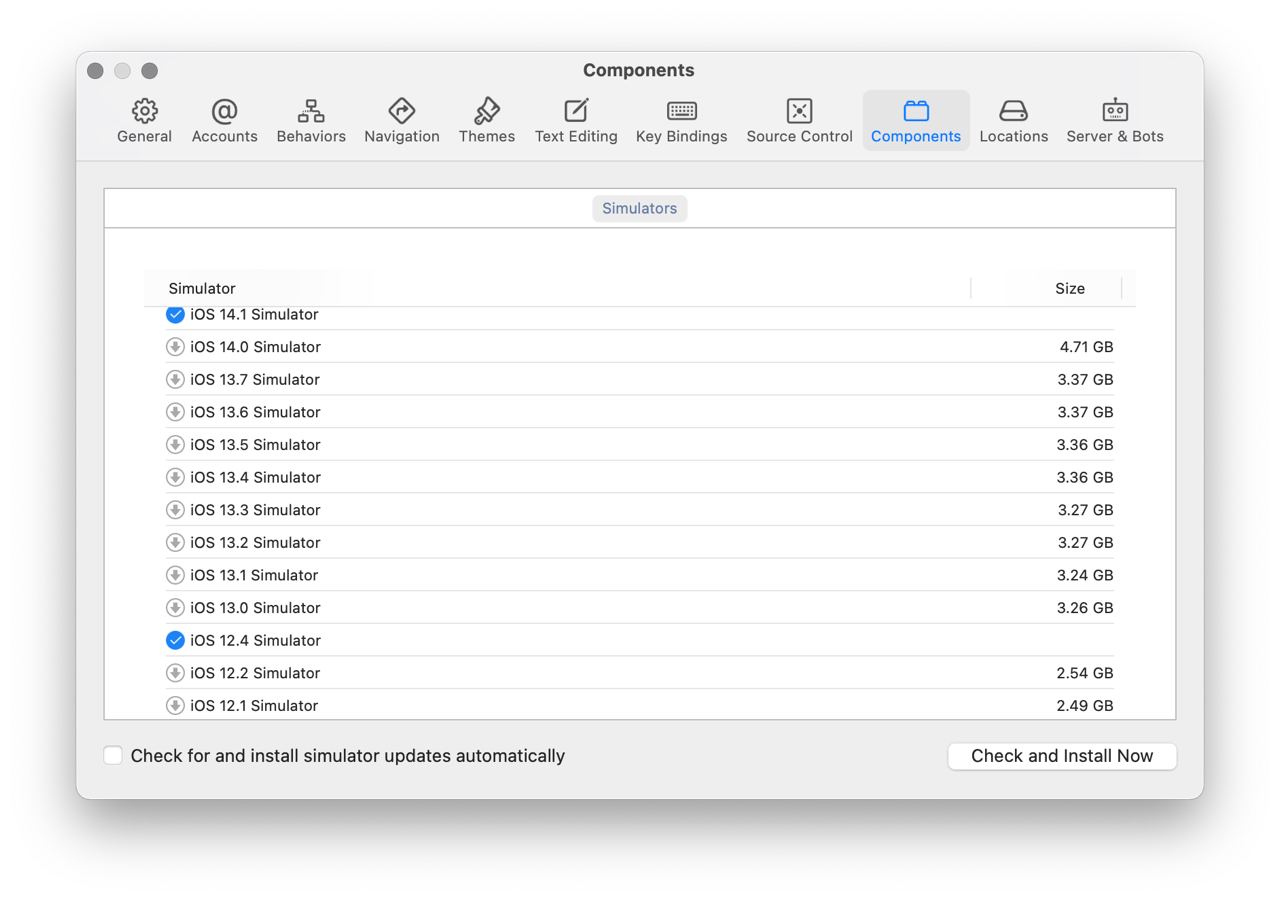Click the download arrow for iOS 13.5 Simulator
The width and height of the screenshot is (1280, 900).
[175, 444]
